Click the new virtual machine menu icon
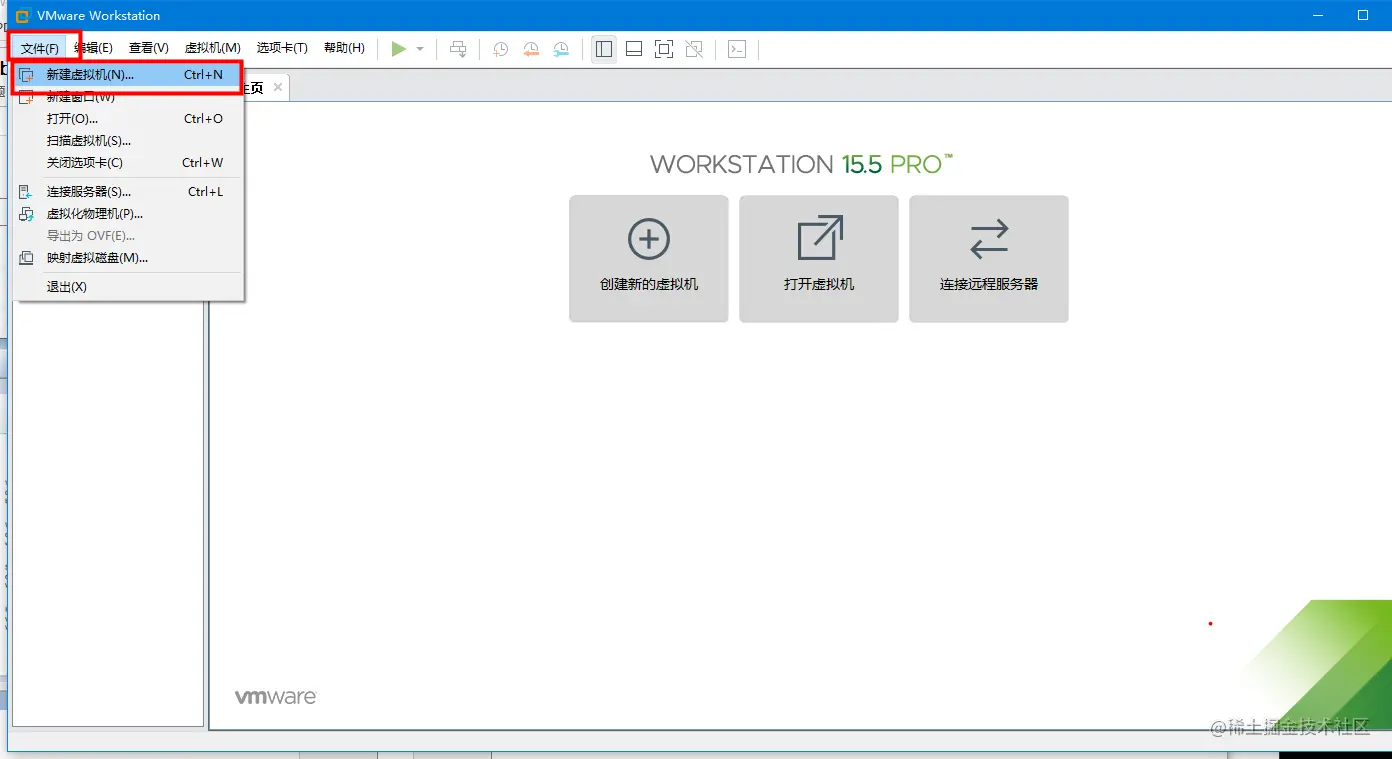The width and height of the screenshot is (1392, 759). [x=26, y=75]
